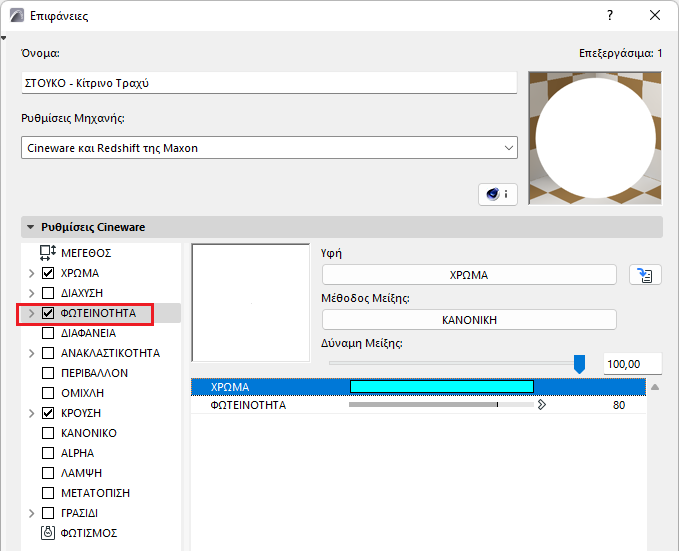Click the parameter list scroll up arrow
The height and width of the screenshot is (551, 679).
(x=655, y=387)
